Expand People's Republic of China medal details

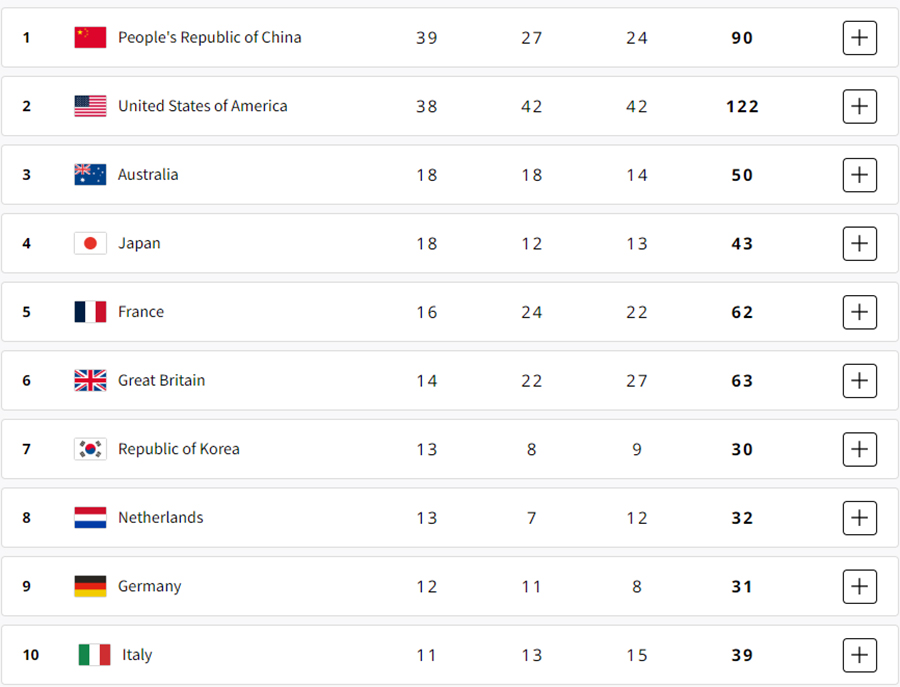(859, 38)
